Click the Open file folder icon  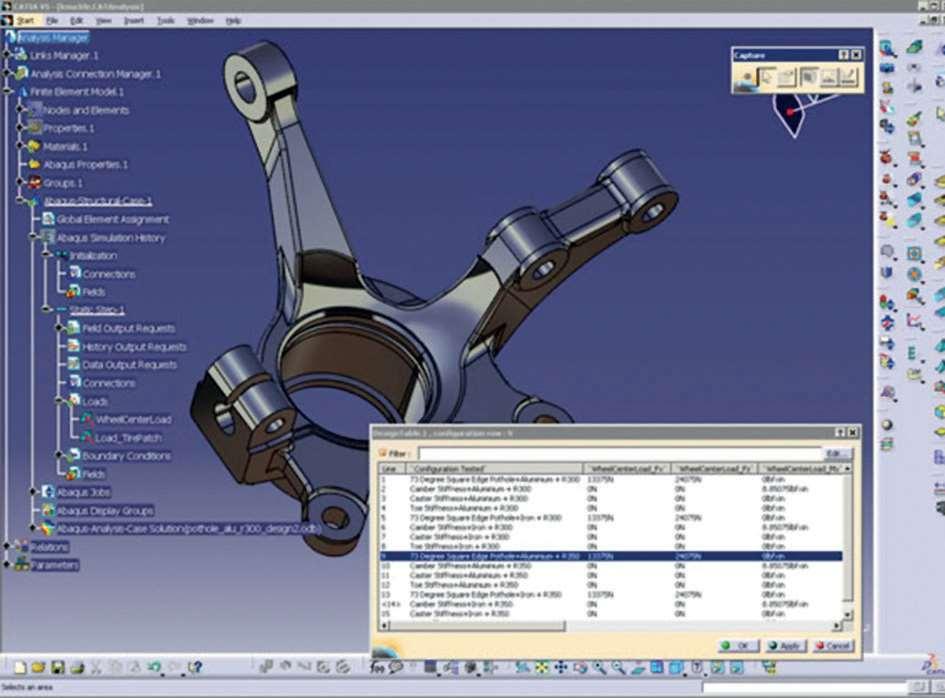pyautogui.click(x=39, y=667)
